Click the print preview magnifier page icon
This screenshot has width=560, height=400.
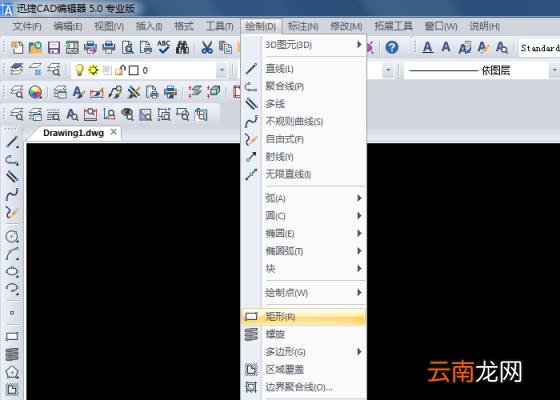[128, 47]
